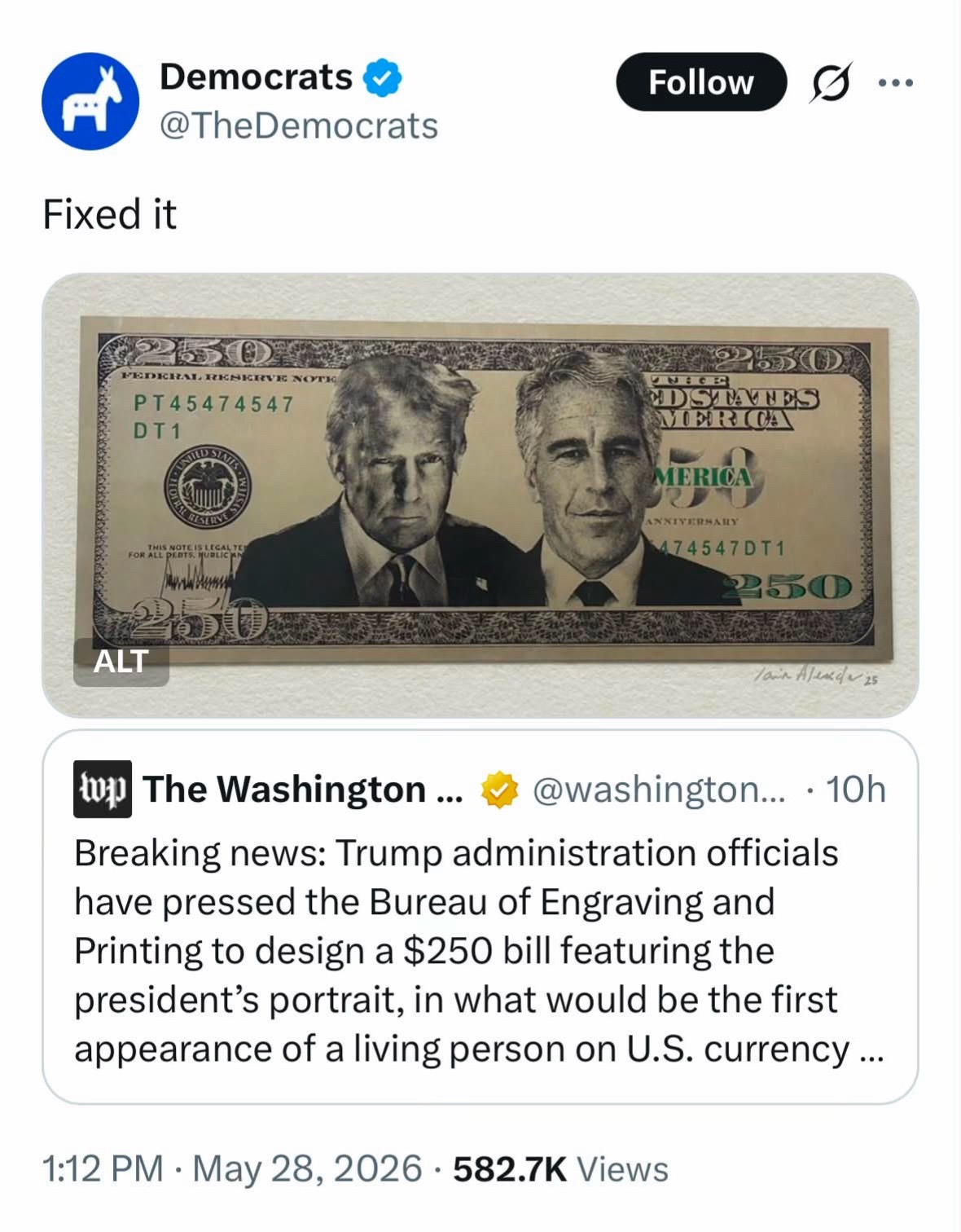This screenshot has height=1232, width=961.
Task: Open The Washington Post account name
Action: (302, 790)
